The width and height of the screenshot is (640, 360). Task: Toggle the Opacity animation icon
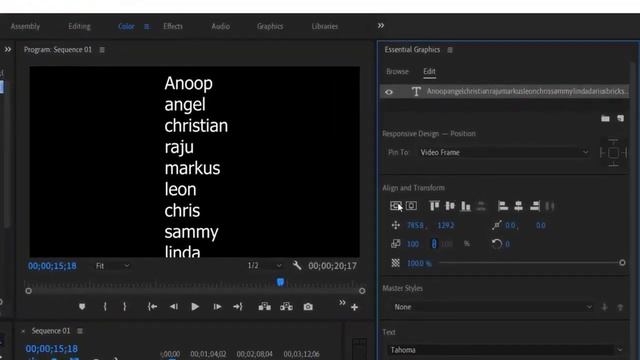[396, 263]
